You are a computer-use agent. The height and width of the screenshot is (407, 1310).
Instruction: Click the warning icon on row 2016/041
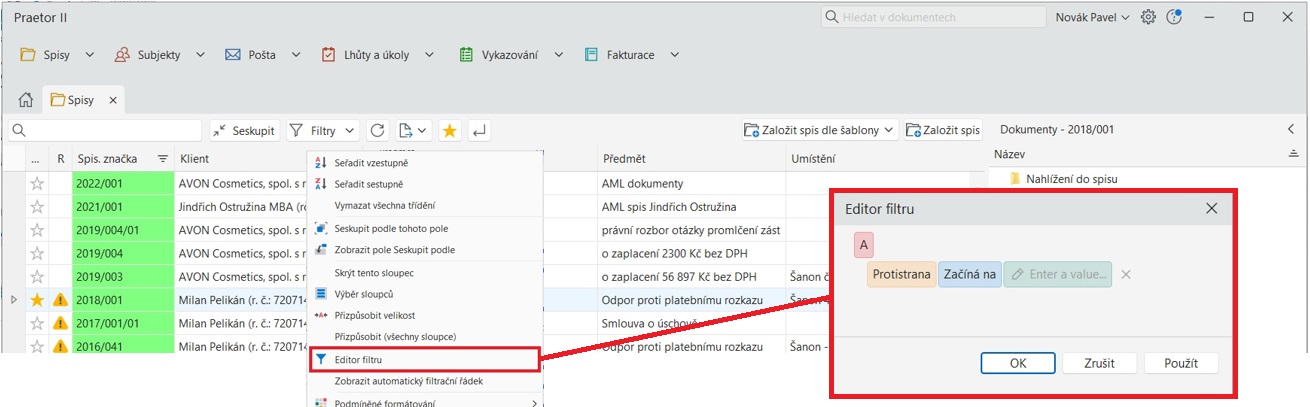[x=60, y=346]
